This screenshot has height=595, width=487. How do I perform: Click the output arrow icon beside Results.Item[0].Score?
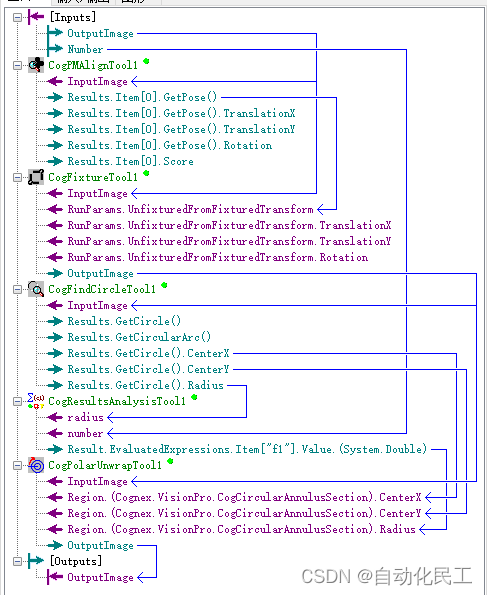(x=55, y=161)
